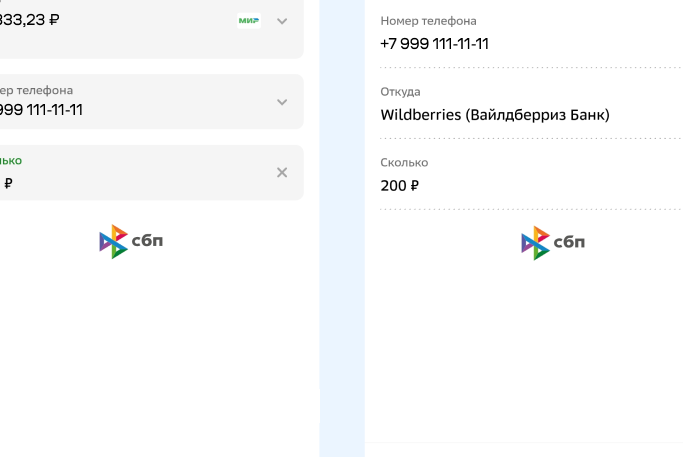Image resolution: width=683 pixels, height=457 pixels.
Task: Click the 200 ₽ amount value
Action: point(399,186)
